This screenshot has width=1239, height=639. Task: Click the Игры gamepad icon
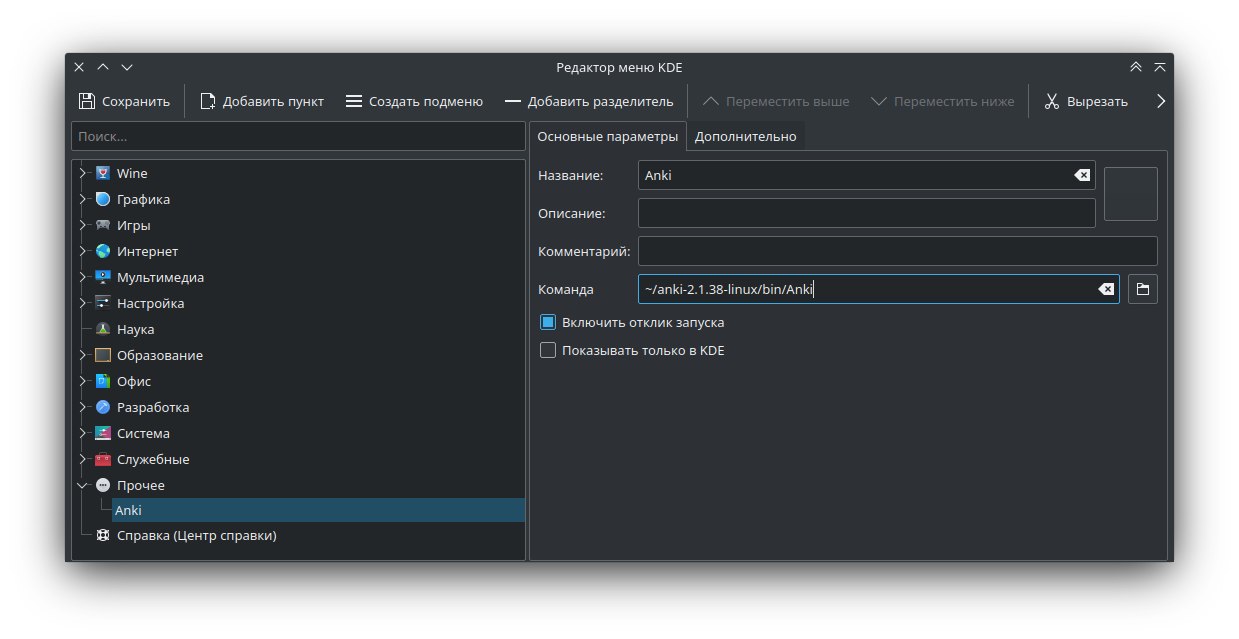[103, 225]
